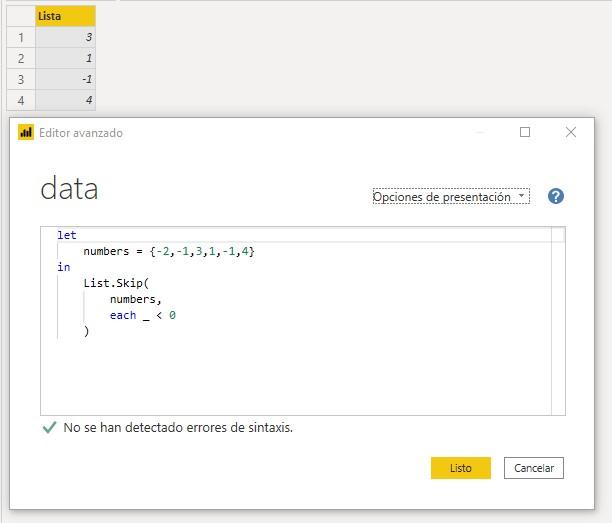
Task: Click the table cell with value -1
Action: (66, 80)
